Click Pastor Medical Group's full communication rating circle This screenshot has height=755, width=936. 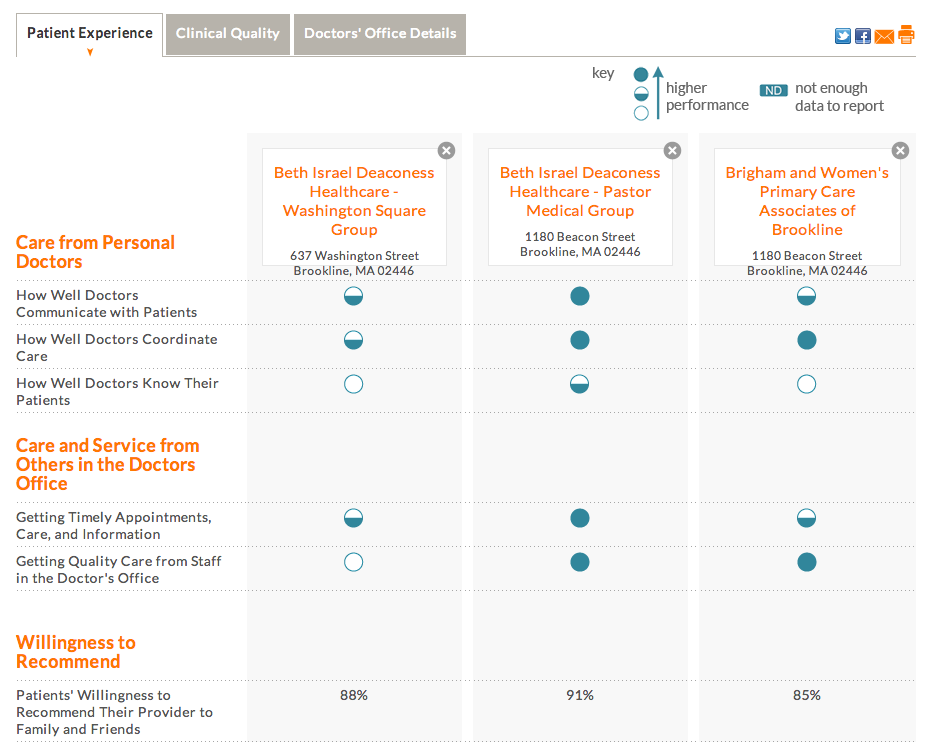pyautogui.click(x=580, y=296)
